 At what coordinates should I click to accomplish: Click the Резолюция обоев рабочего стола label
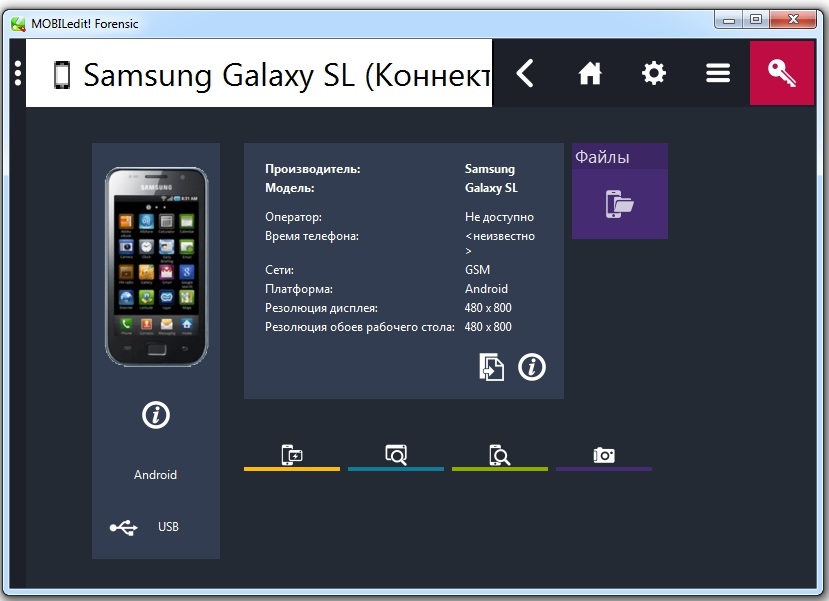click(360, 327)
